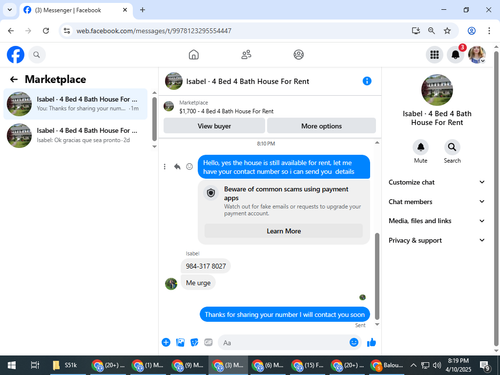500x375 pixels.
Task: Open the notifications bell with red badge
Action: pyautogui.click(x=456, y=55)
